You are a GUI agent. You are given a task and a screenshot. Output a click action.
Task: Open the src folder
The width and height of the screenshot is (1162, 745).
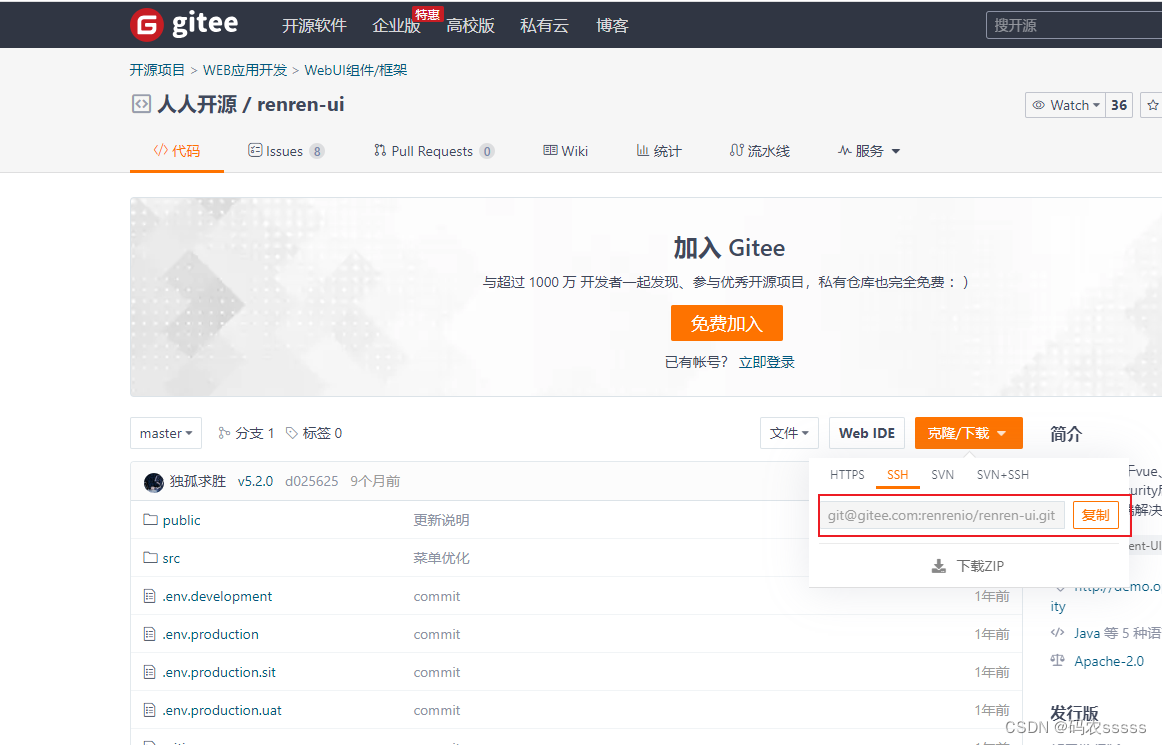tap(171, 558)
